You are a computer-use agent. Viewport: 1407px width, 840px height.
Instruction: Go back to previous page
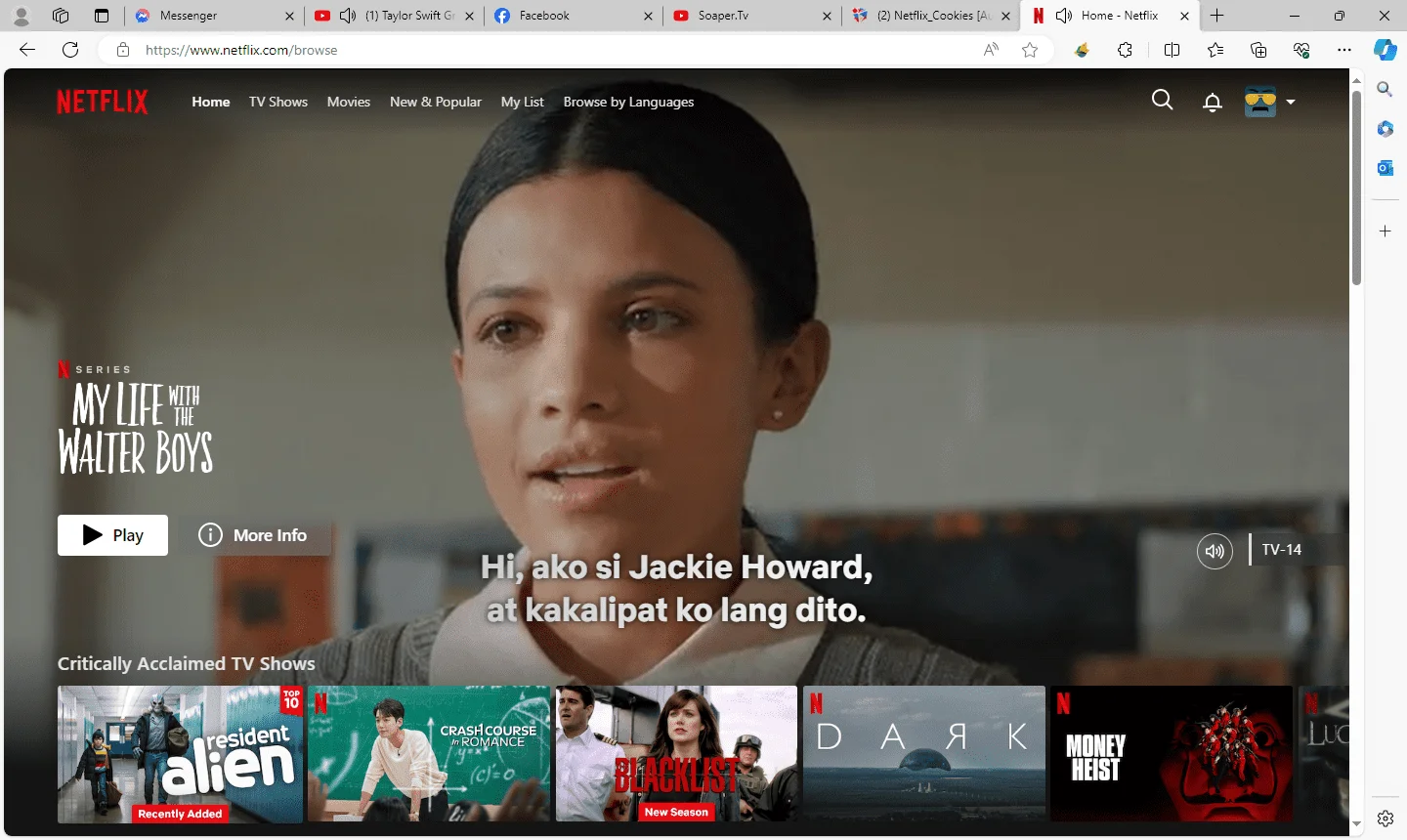pos(27,50)
